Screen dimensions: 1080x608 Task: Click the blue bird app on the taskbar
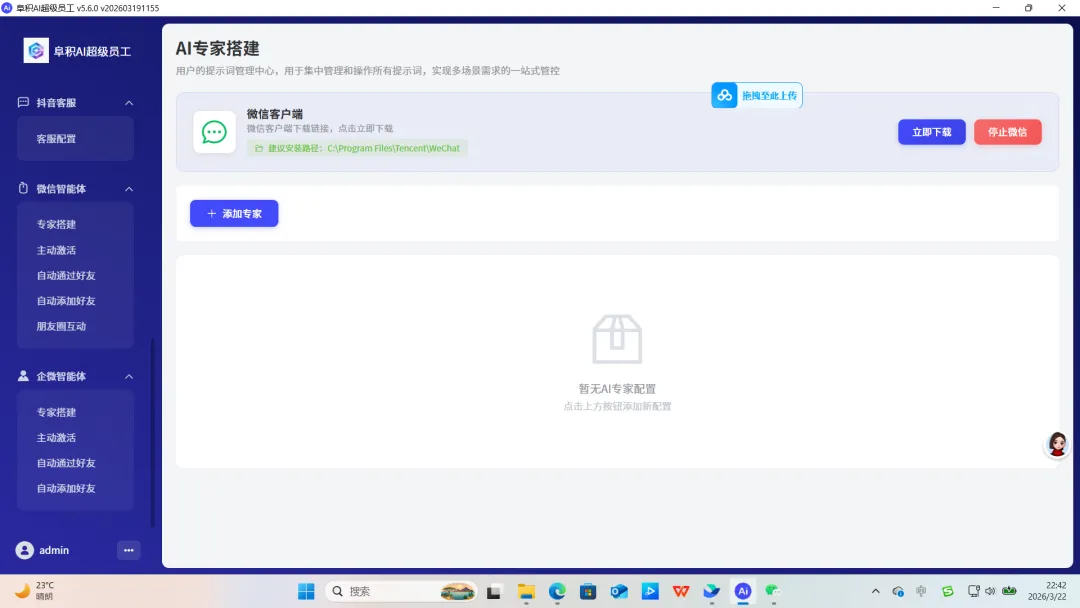[712, 591]
